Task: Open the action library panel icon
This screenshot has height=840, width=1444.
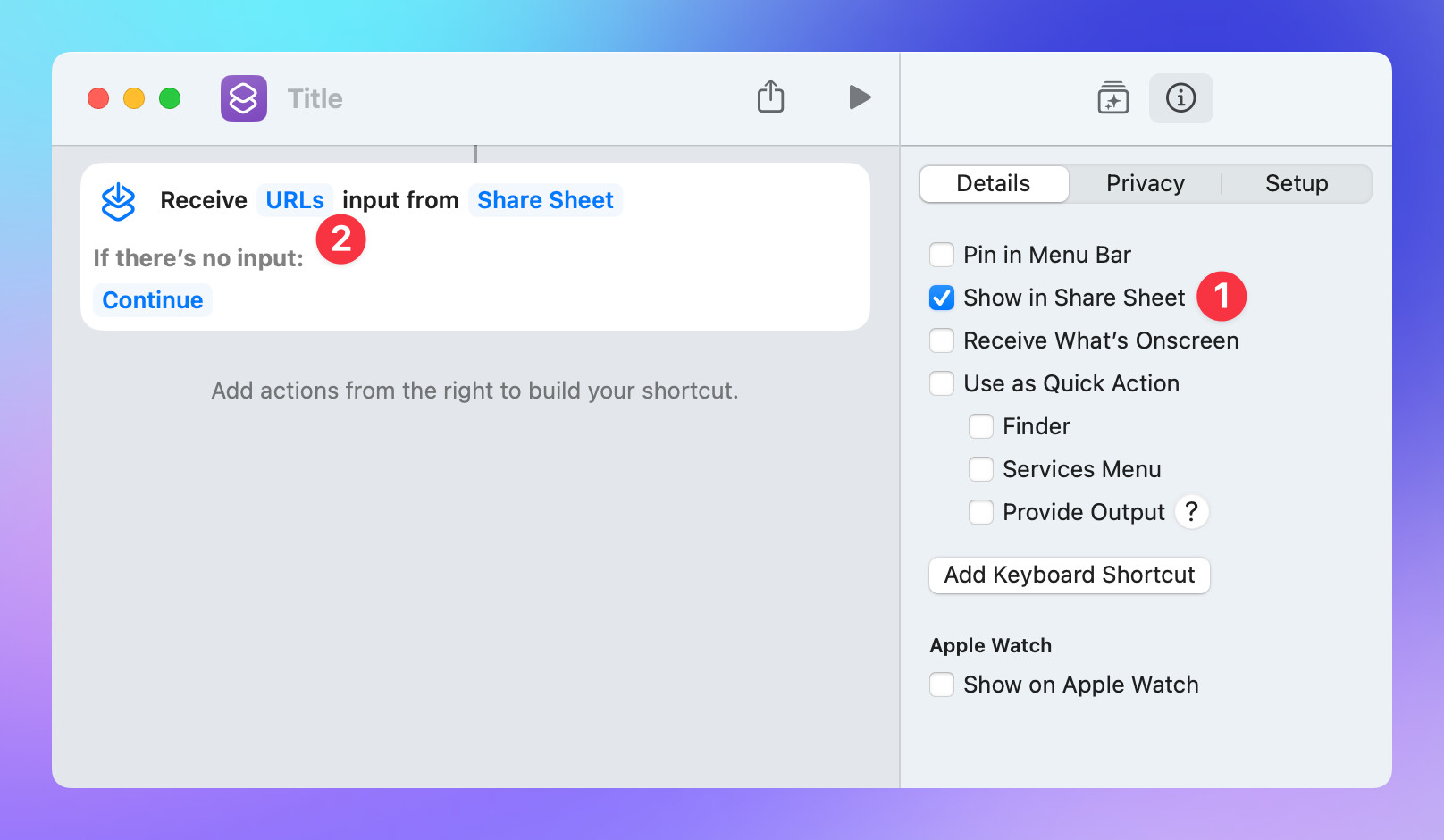Action: 1112,98
